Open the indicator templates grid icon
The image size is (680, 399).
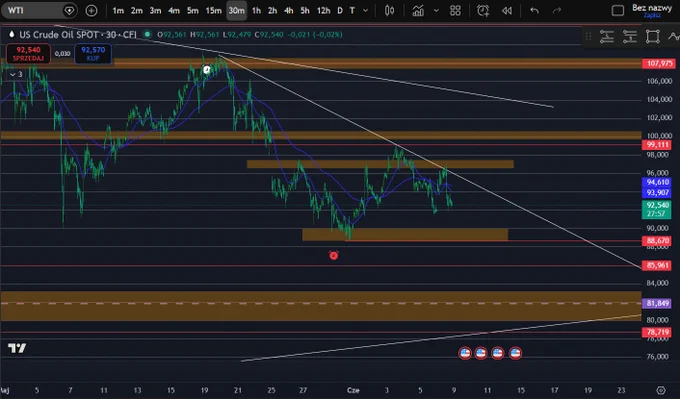(x=455, y=10)
